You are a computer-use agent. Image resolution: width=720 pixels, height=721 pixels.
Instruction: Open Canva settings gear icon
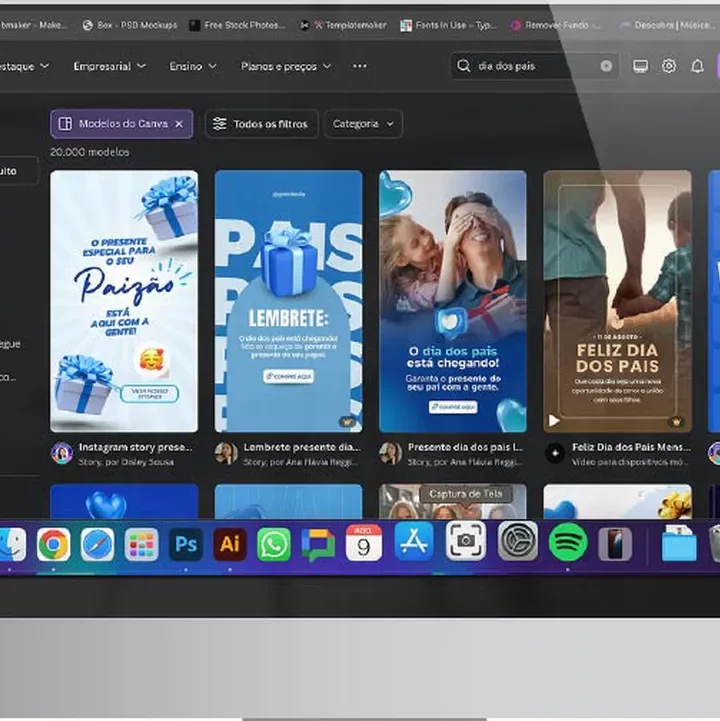[669, 66]
